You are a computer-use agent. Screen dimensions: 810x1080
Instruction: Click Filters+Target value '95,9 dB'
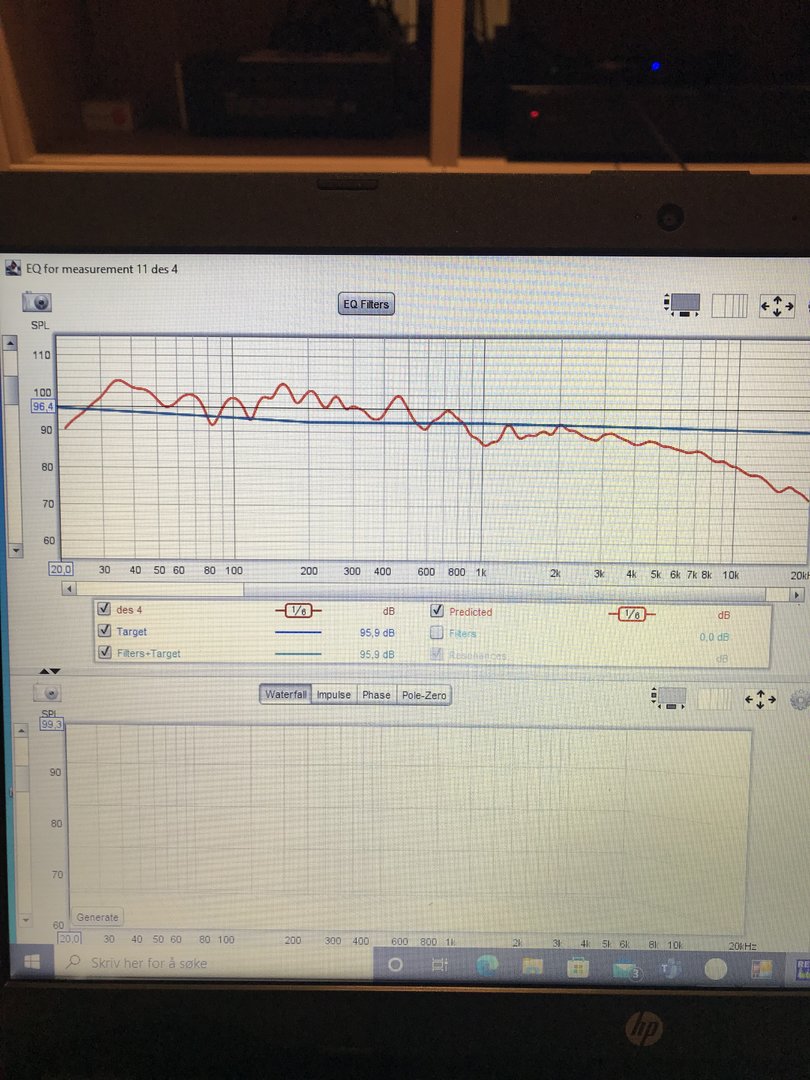(x=377, y=654)
